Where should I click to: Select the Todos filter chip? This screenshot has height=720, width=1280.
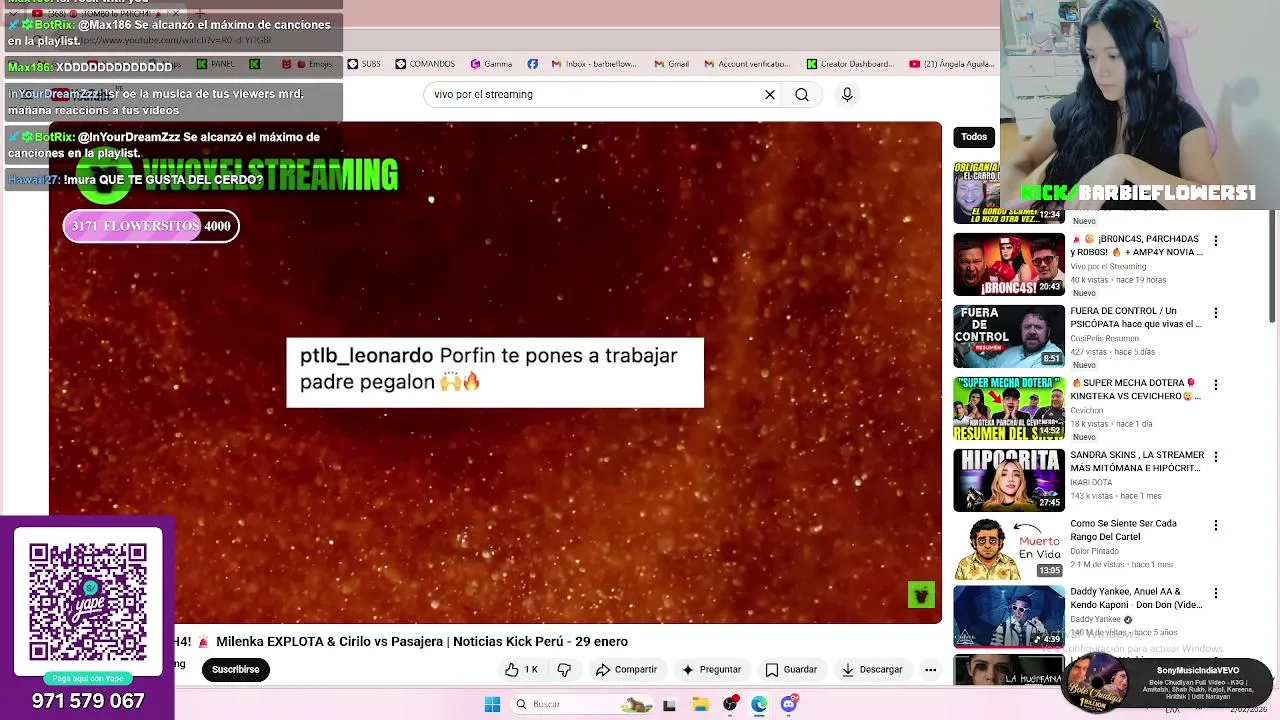(974, 137)
